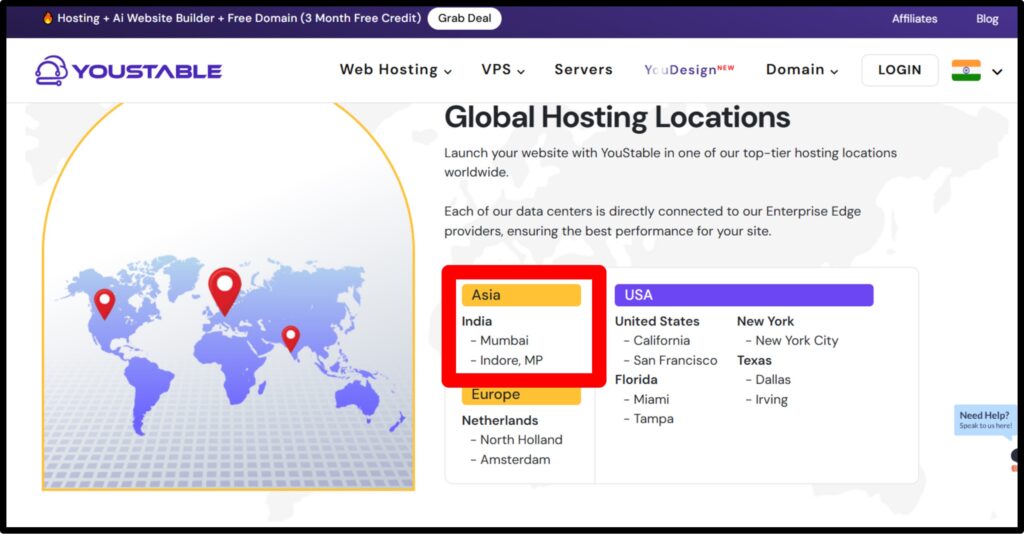This screenshot has width=1024, height=534.
Task: Click the red map pin over India
Action: tap(291, 339)
